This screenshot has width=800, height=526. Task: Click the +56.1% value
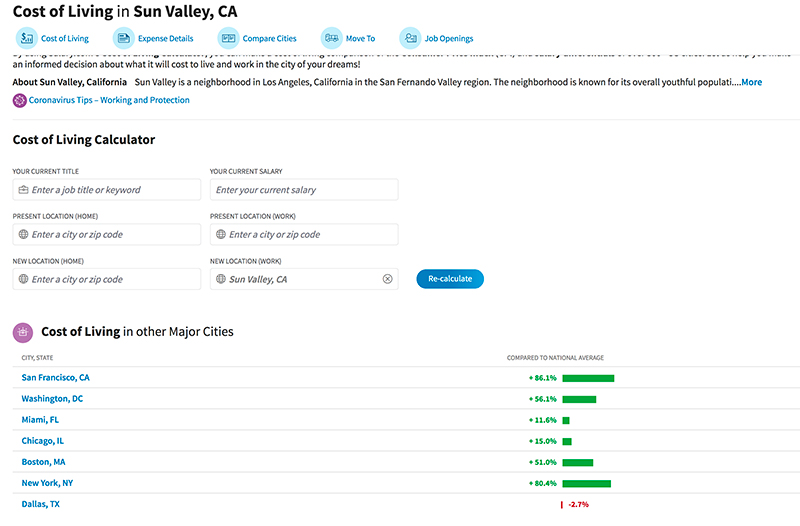(542, 399)
